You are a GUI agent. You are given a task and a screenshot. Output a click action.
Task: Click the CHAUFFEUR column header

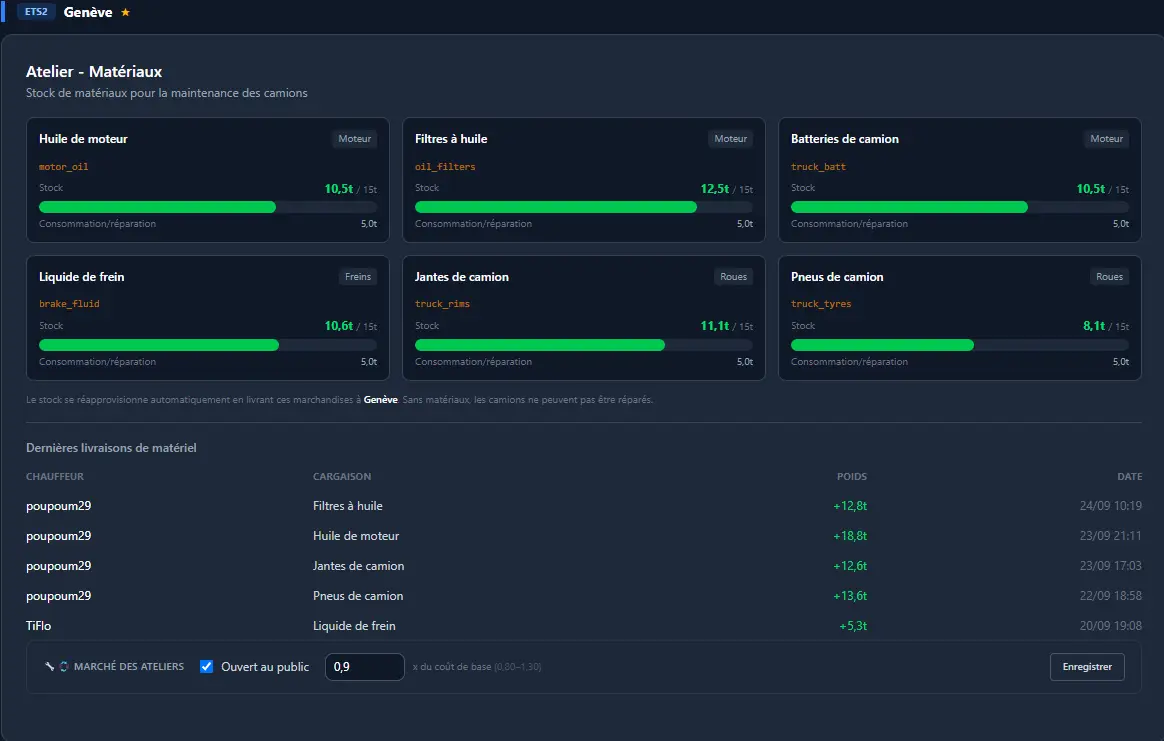(x=55, y=477)
